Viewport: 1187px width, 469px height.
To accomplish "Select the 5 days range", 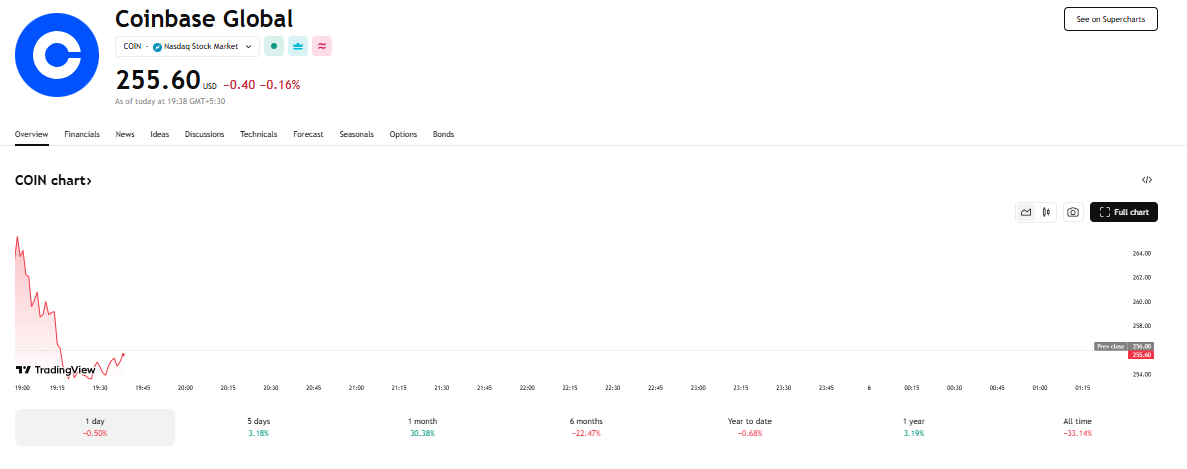I will tap(258, 427).
